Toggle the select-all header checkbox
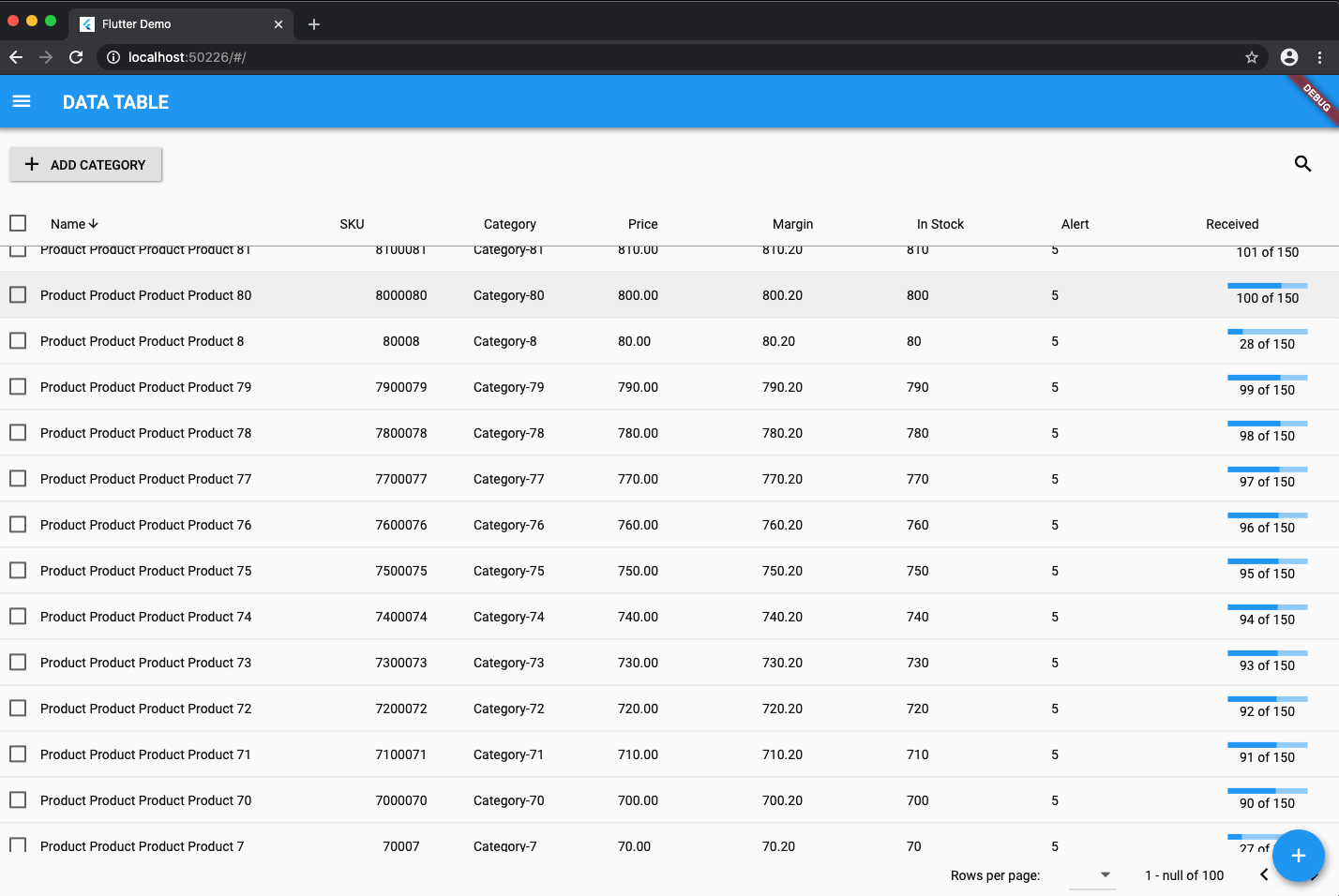 pyautogui.click(x=18, y=223)
